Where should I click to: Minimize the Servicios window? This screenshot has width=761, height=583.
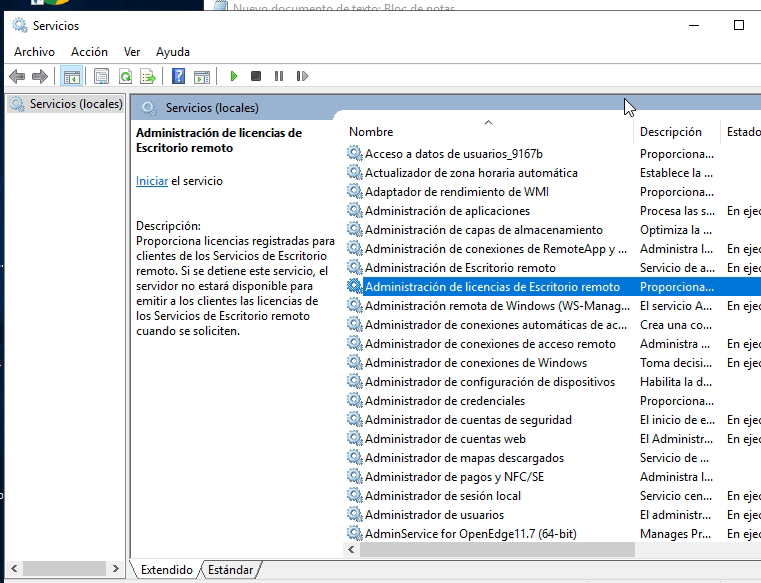point(694,25)
